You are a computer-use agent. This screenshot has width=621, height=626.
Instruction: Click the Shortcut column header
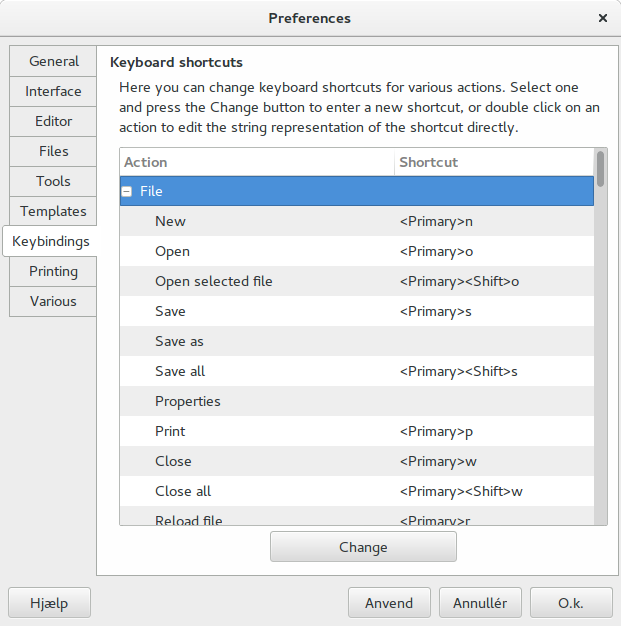click(x=494, y=162)
